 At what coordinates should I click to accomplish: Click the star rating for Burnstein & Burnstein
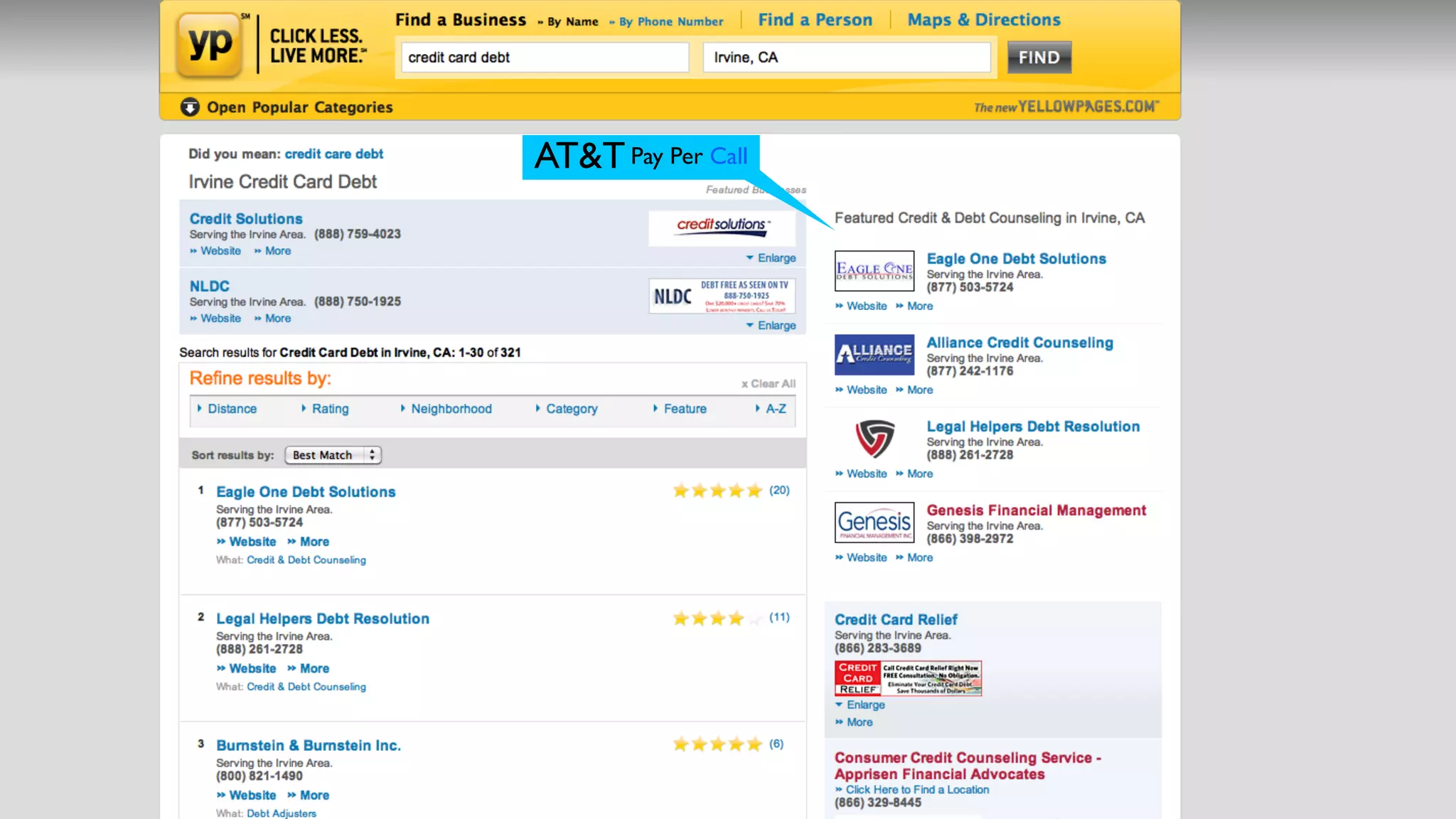click(717, 744)
